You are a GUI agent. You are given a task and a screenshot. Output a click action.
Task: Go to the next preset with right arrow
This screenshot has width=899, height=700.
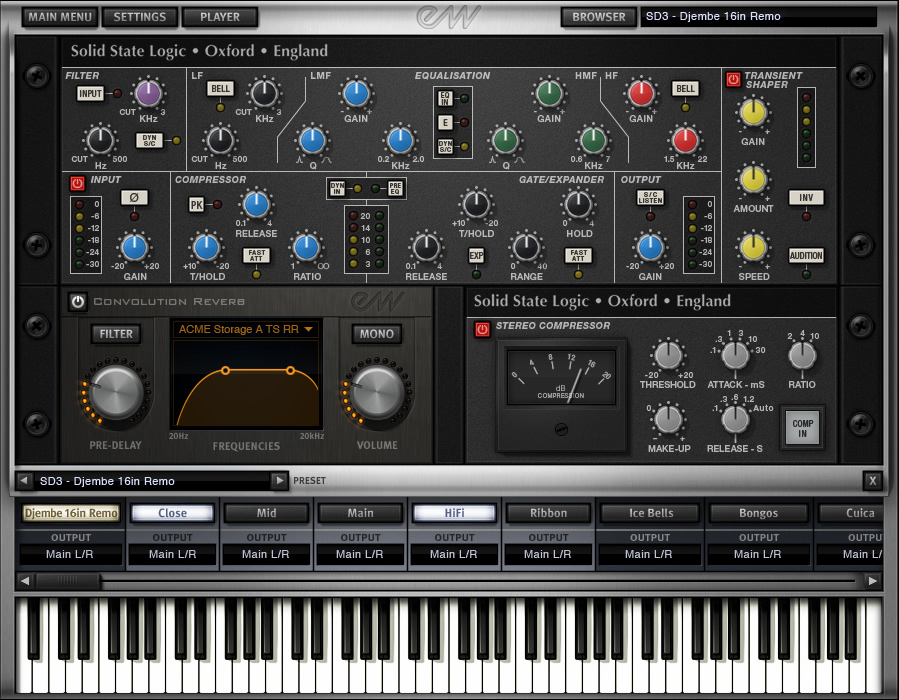[279, 480]
